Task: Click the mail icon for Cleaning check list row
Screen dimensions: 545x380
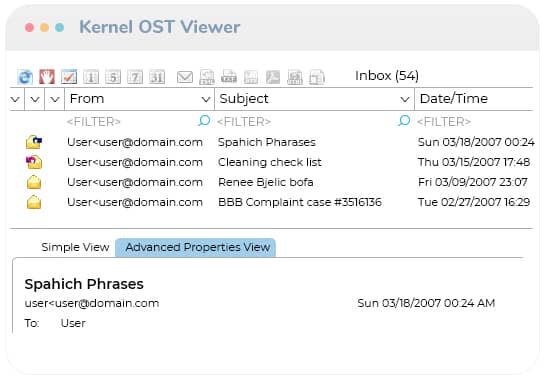Action: tap(34, 162)
